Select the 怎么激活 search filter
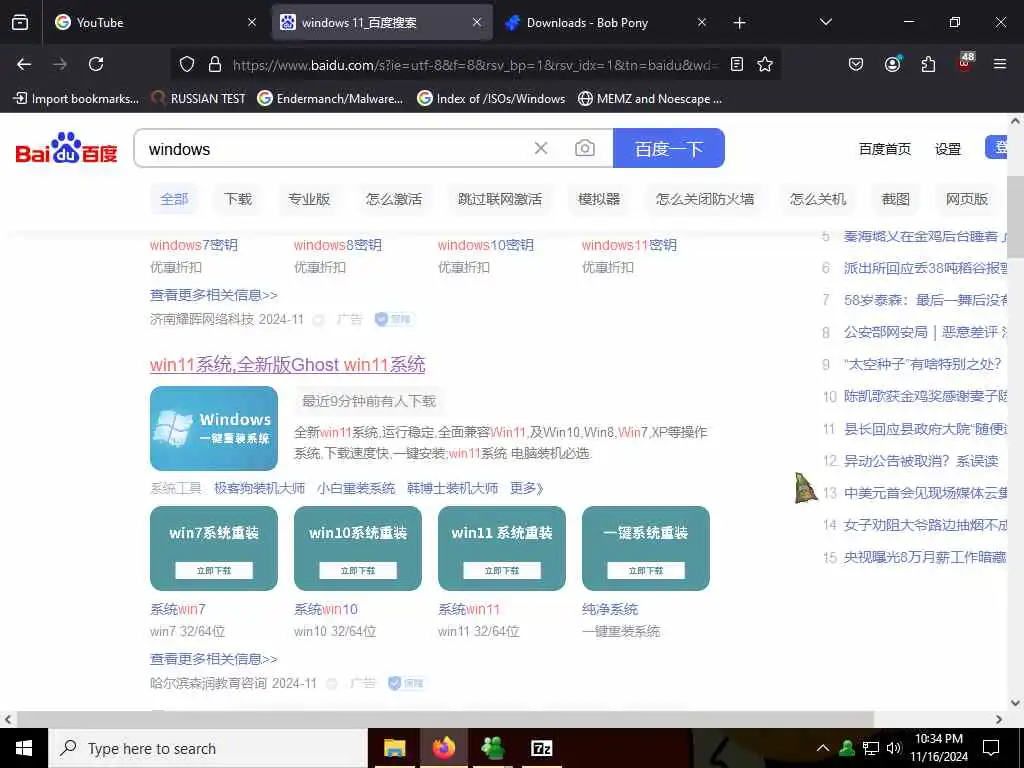Screen dimensions: 1024x768 tap(394, 199)
